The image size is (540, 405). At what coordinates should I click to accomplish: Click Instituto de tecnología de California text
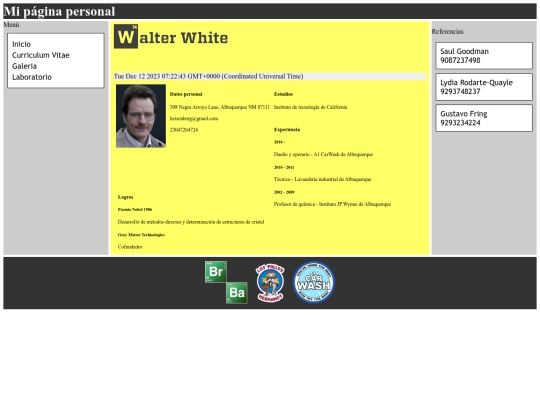(x=310, y=107)
